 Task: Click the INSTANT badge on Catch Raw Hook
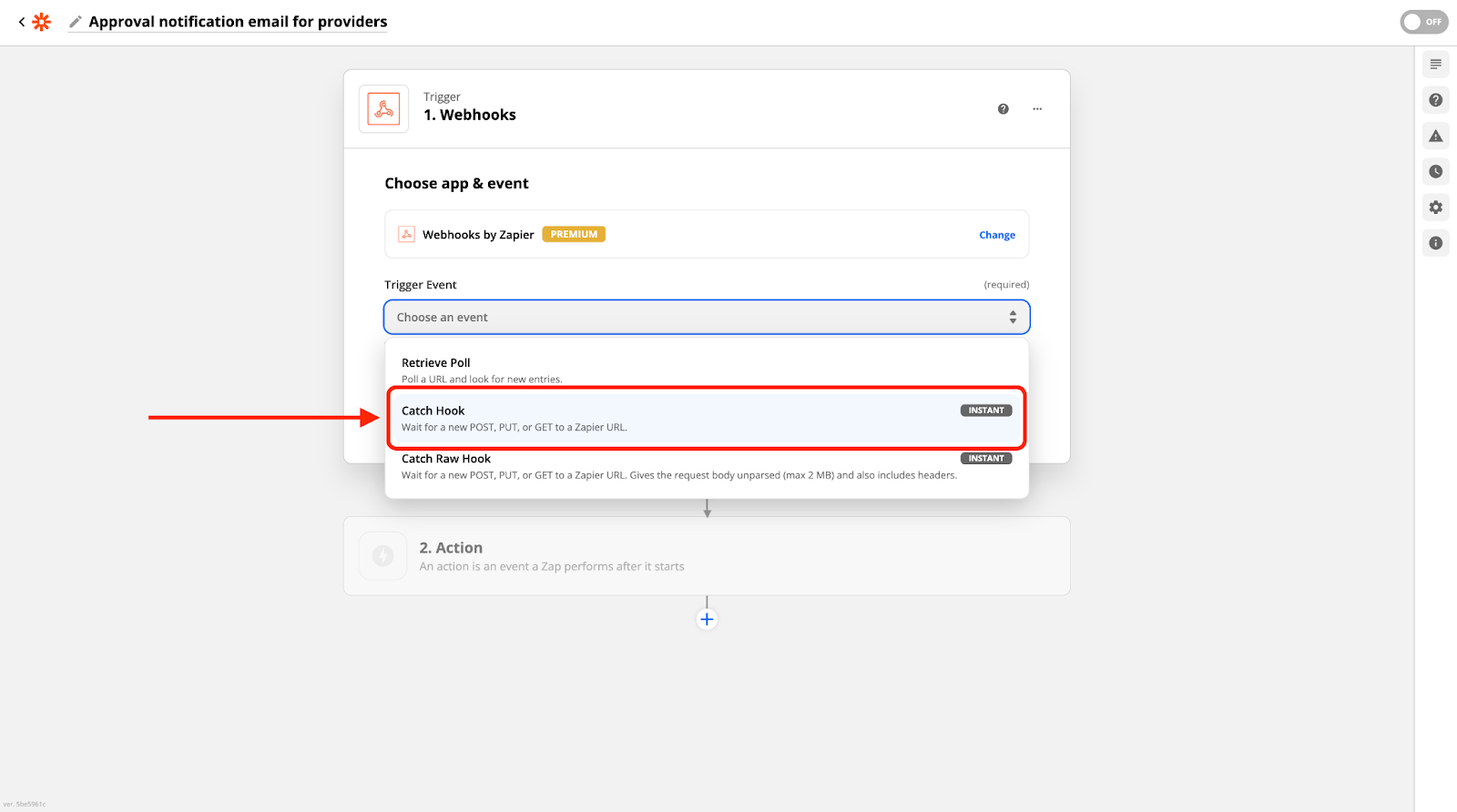pos(986,459)
